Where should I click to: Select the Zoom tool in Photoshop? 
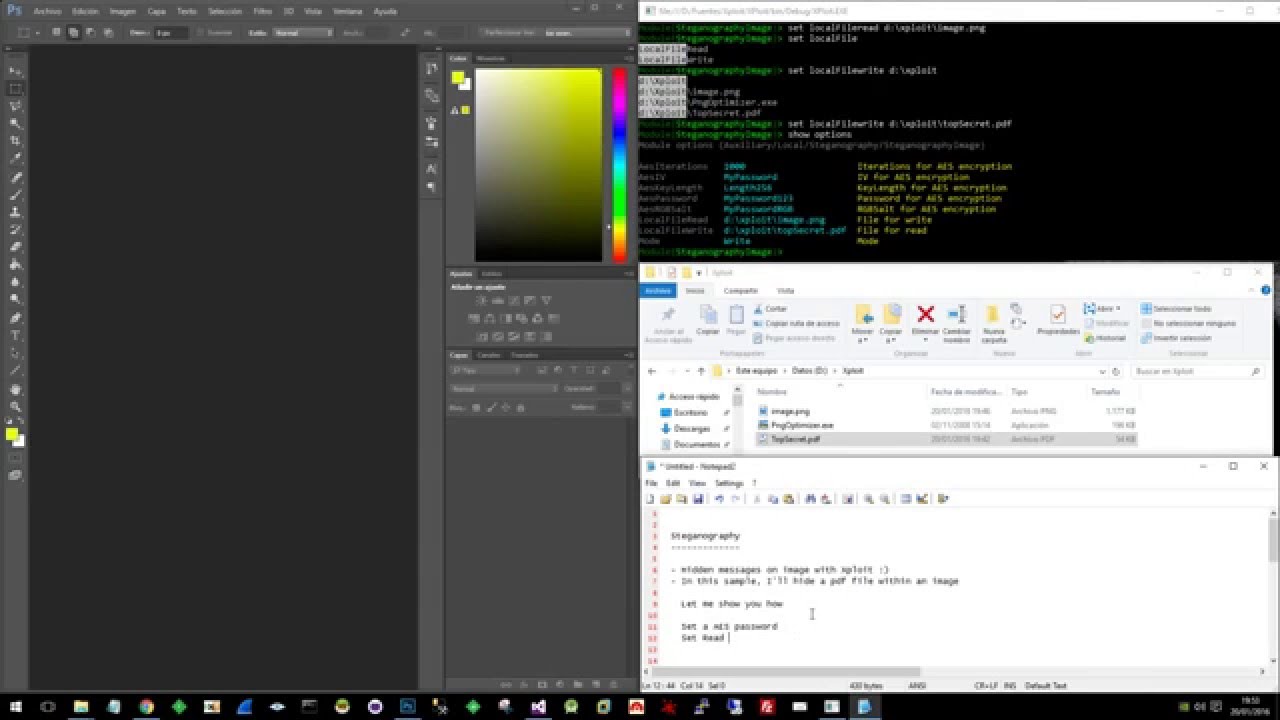coord(15,407)
